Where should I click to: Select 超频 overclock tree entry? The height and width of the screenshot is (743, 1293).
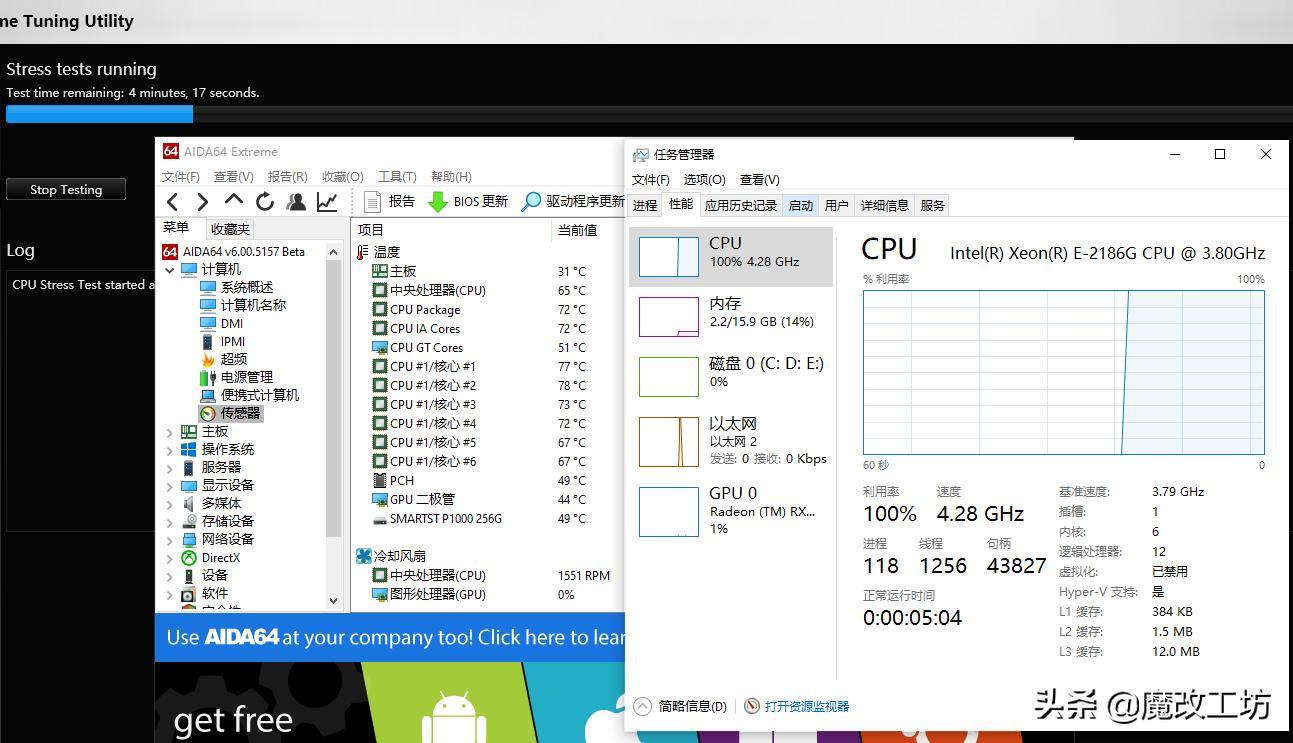(x=223, y=359)
